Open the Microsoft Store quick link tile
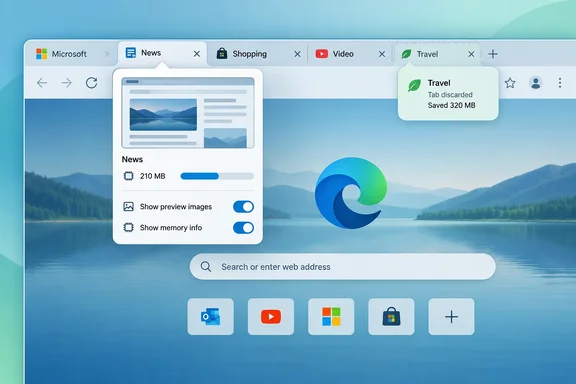 click(391, 317)
